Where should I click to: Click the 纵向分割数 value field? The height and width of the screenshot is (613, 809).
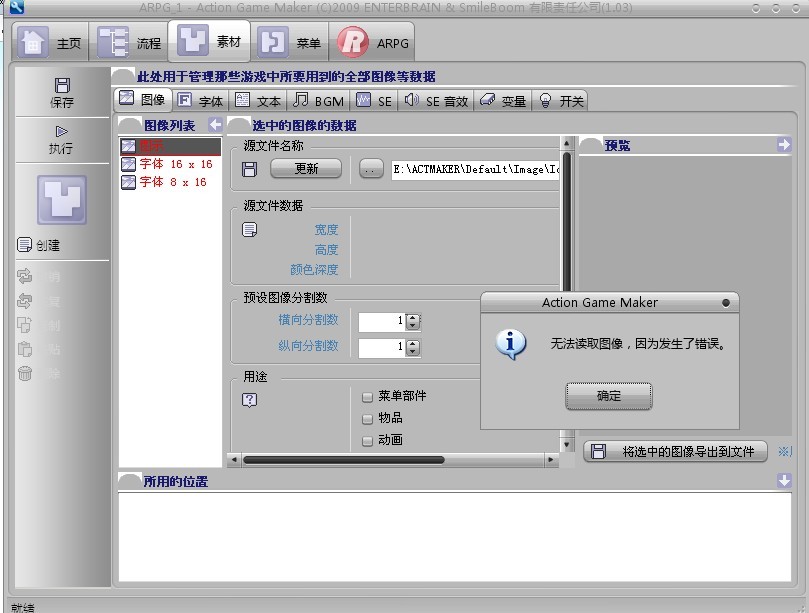tap(382, 347)
